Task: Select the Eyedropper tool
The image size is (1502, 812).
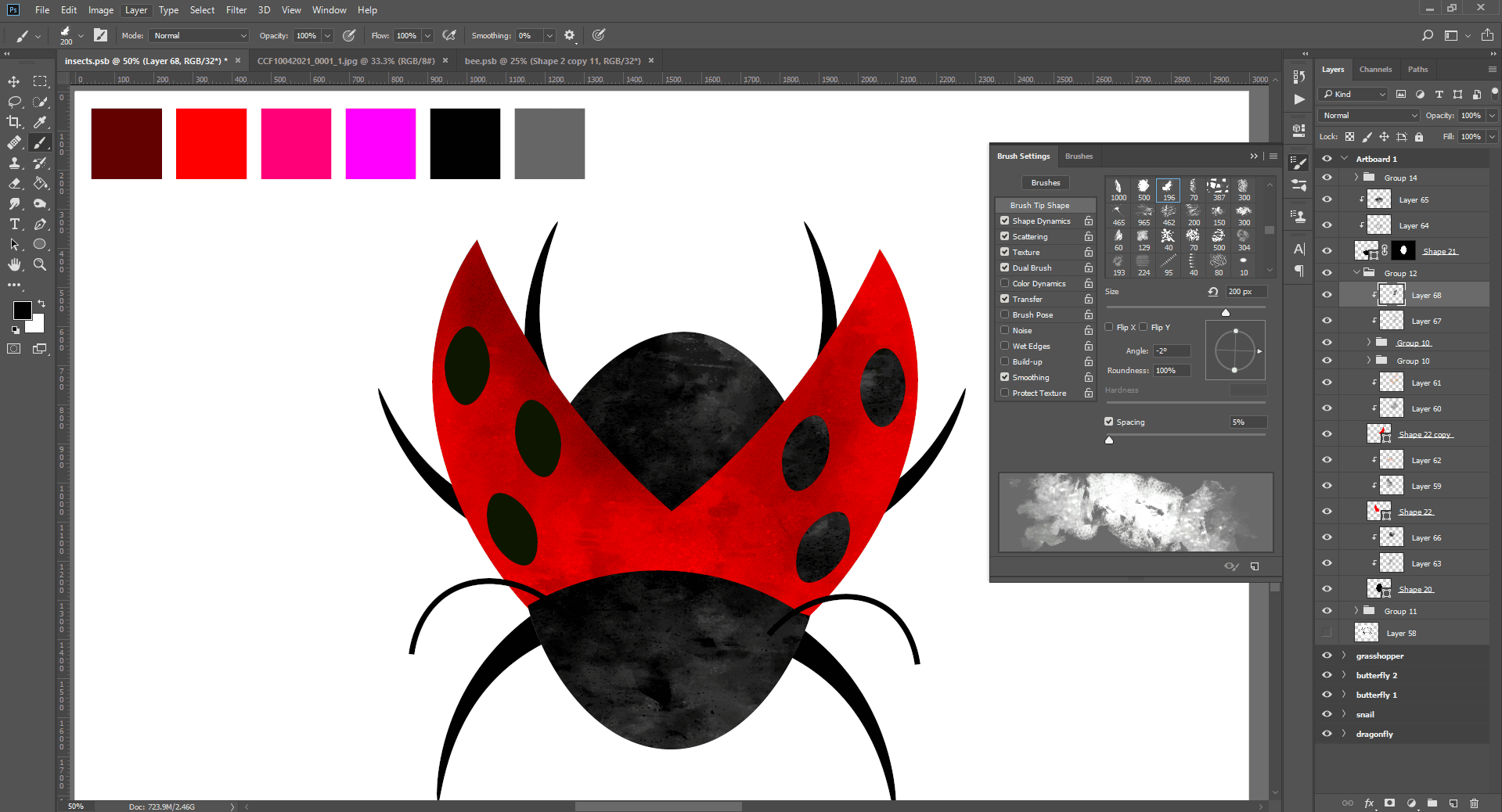Action: tap(40, 122)
